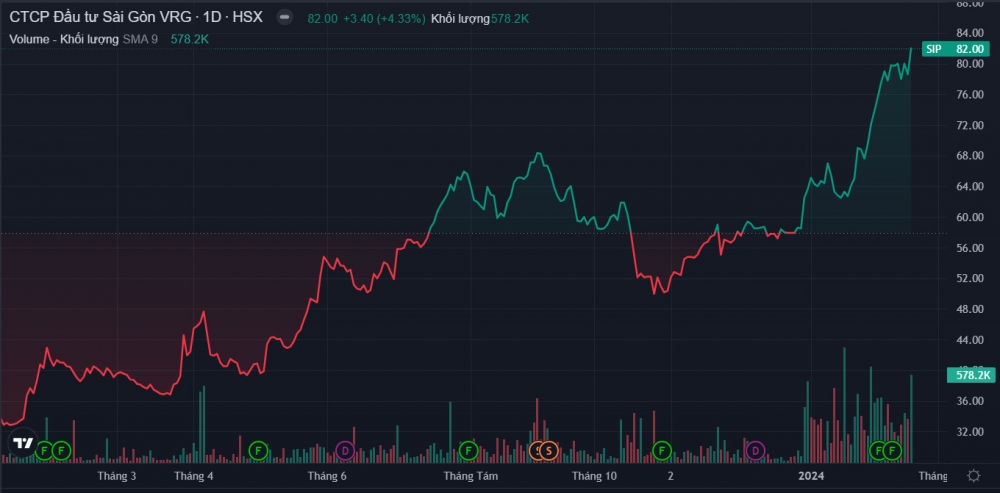The image size is (1000, 493).
Task: Click F marker between Tháng 4 and Tháng 6
Action: click(258, 450)
